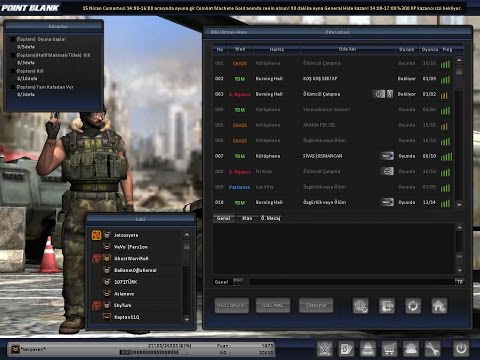
Task: Select room 002 in Burning Hall
Action: pyautogui.click(x=332, y=79)
